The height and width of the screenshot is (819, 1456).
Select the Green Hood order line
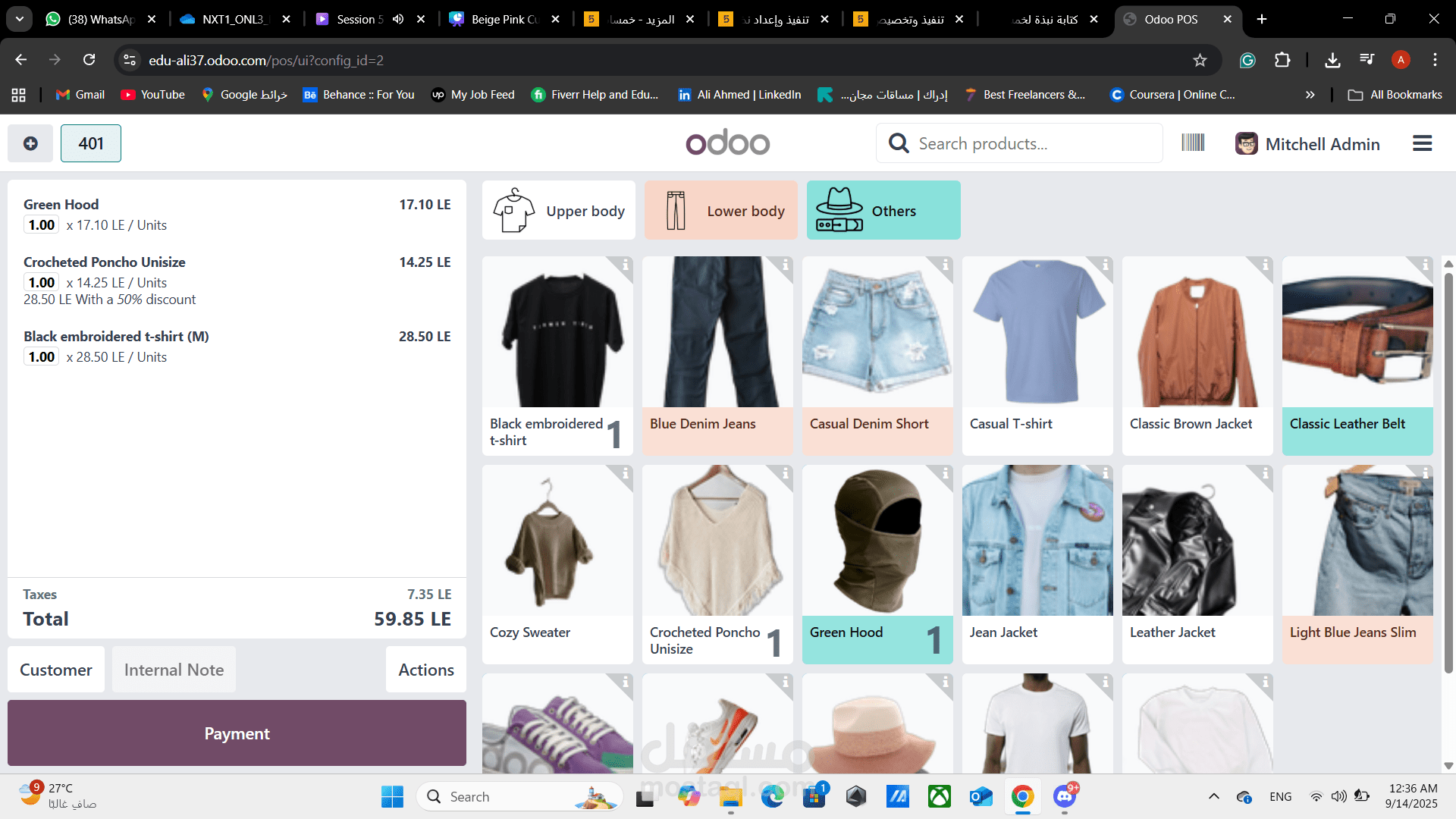click(x=237, y=215)
